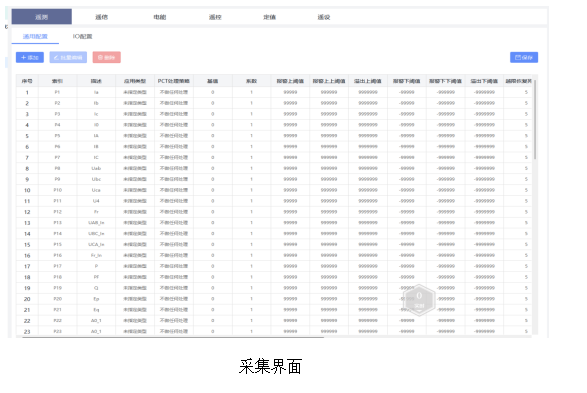The width and height of the screenshot is (587, 393).
Task: Switch to the IO配置 sub-tab
Action: pyautogui.click(x=82, y=36)
